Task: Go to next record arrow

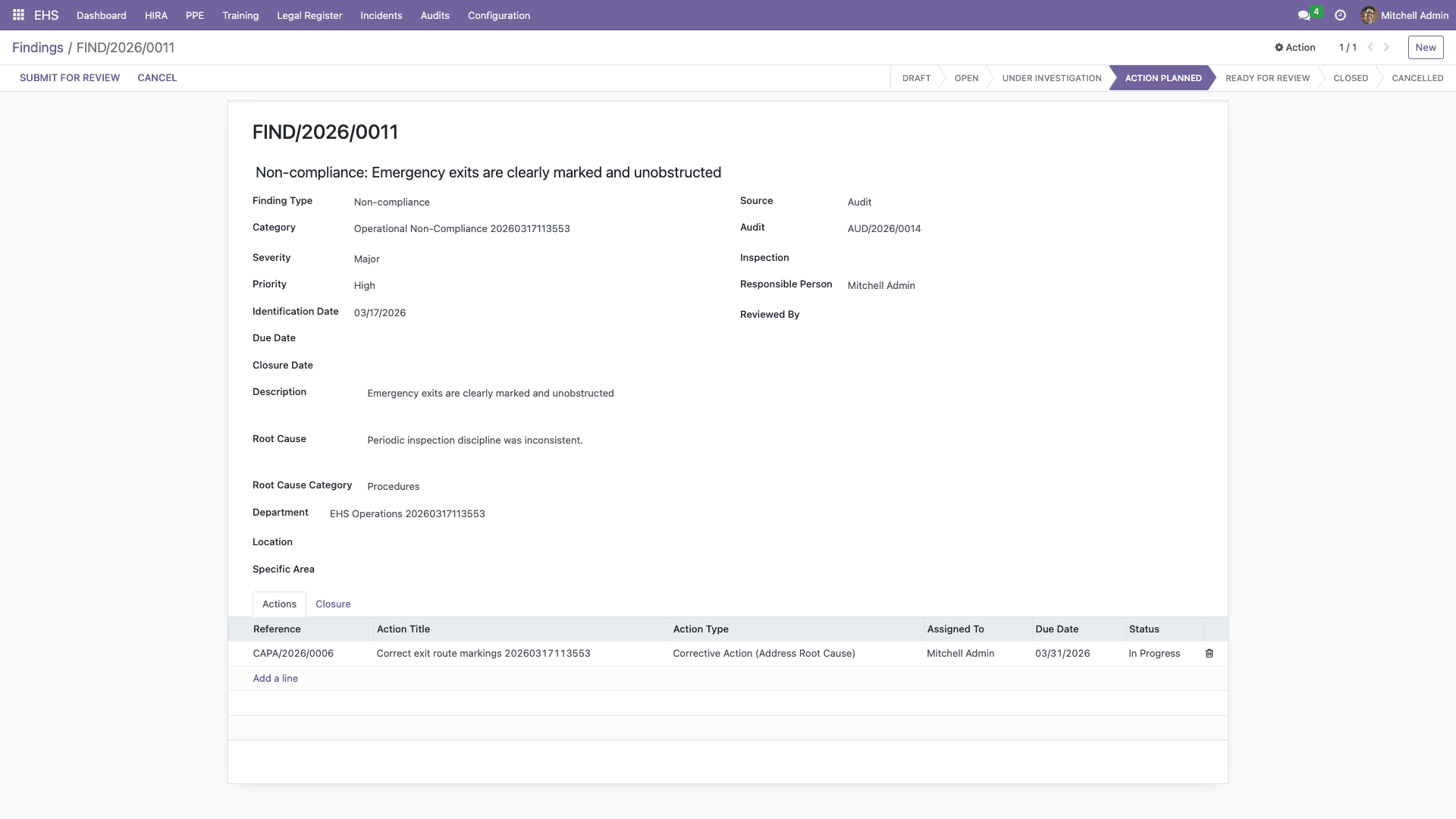Action: (1387, 47)
